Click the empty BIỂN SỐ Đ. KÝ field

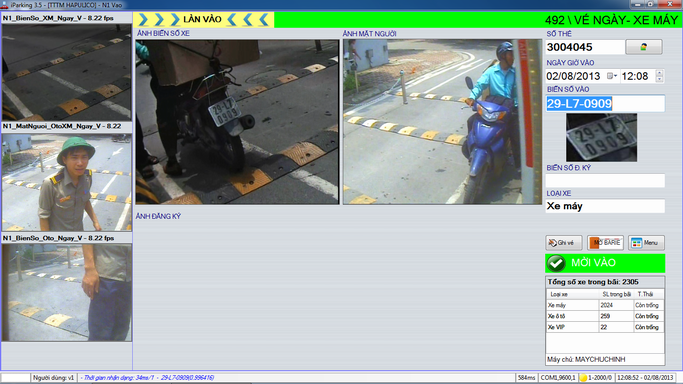point(605,181)
